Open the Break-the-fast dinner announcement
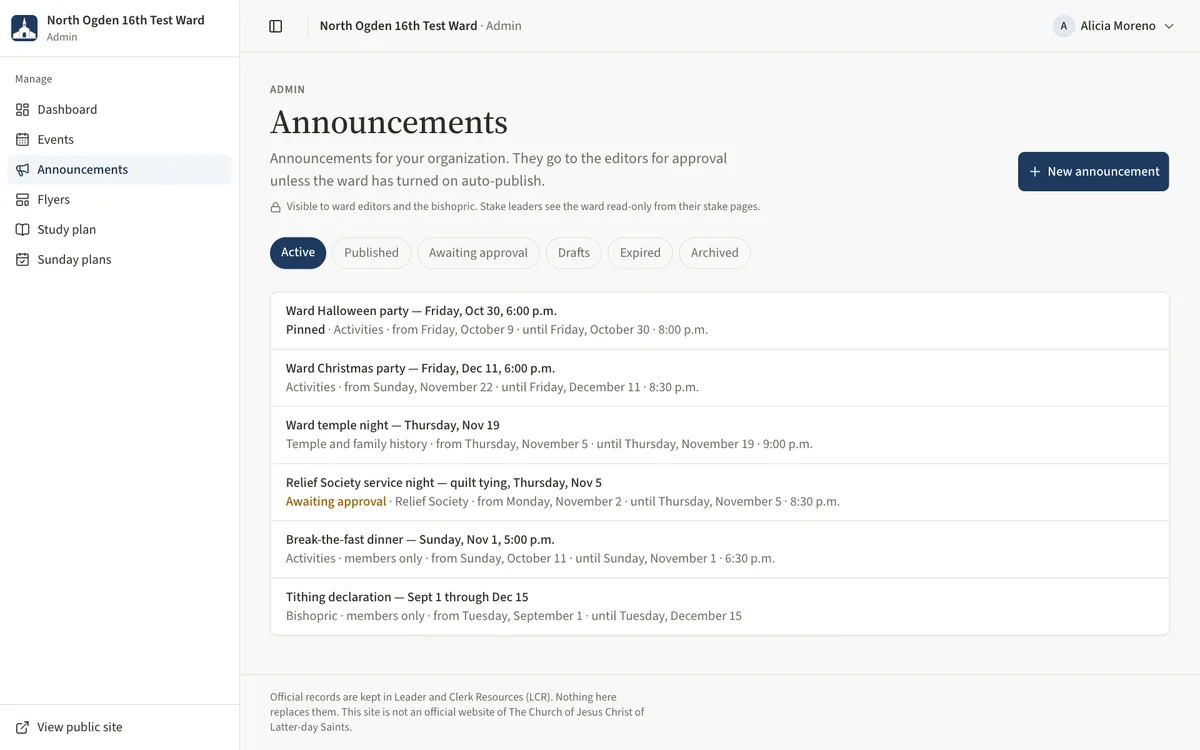 coord(720,549)
